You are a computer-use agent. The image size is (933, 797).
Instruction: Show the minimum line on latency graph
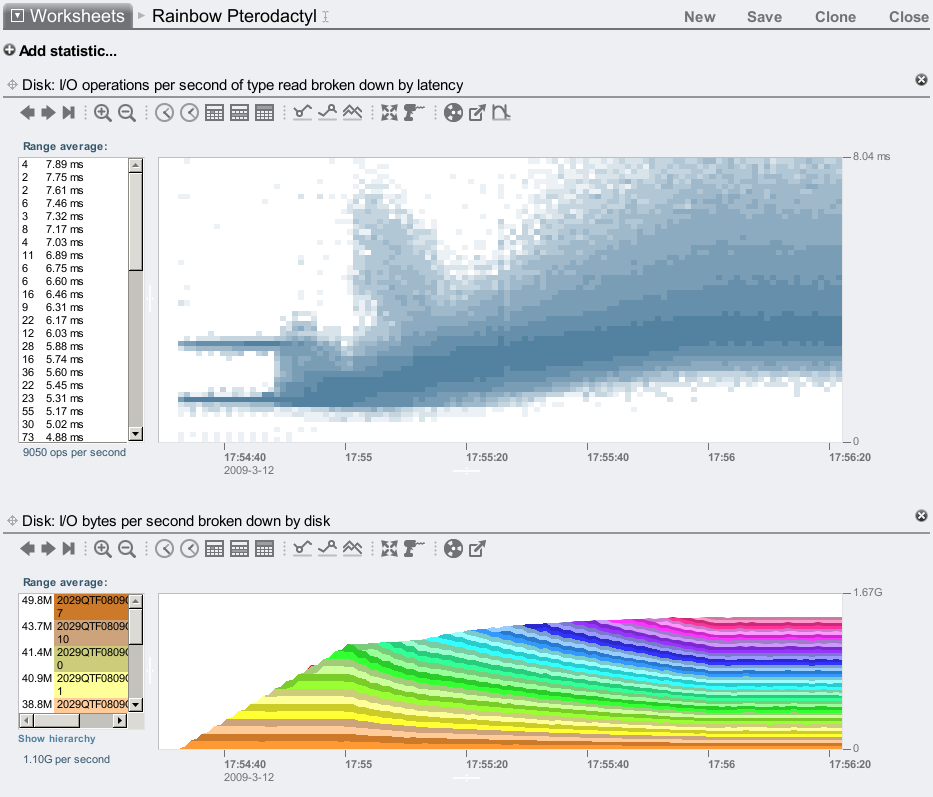[303, 113]
